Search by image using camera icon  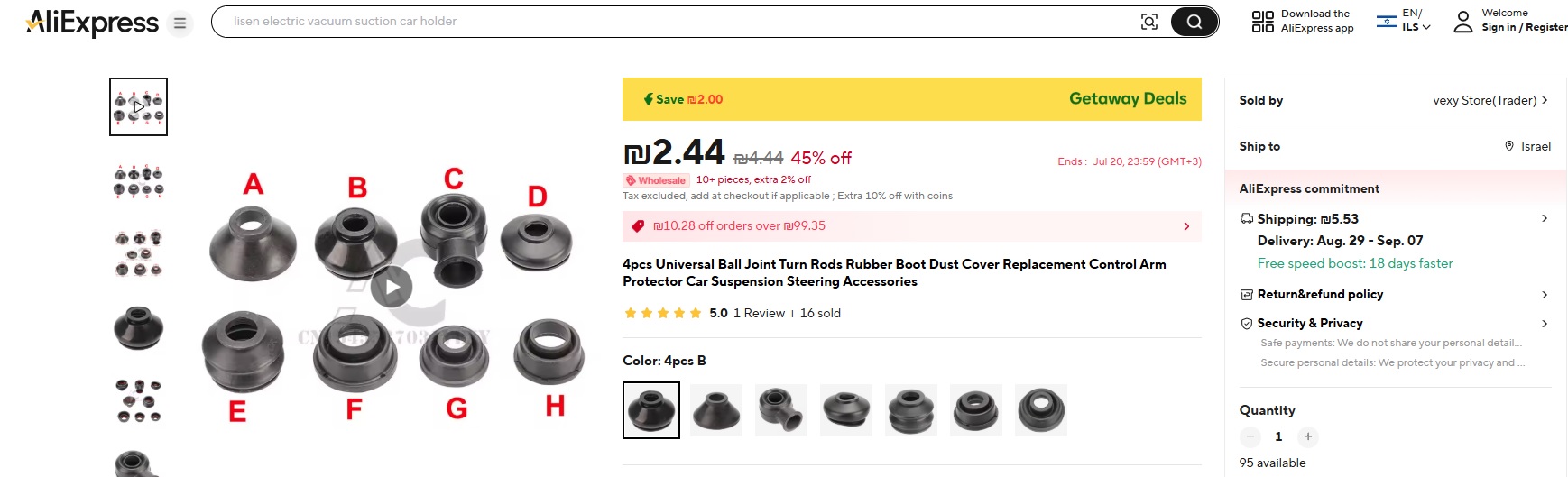[x=1148, y=22]
